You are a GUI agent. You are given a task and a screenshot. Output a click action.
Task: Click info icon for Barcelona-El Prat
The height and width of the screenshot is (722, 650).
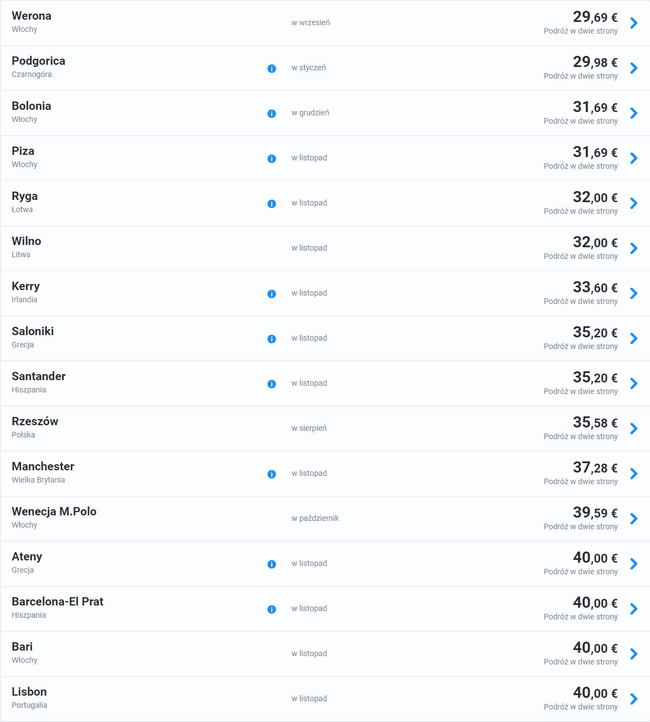coord(271,608)
